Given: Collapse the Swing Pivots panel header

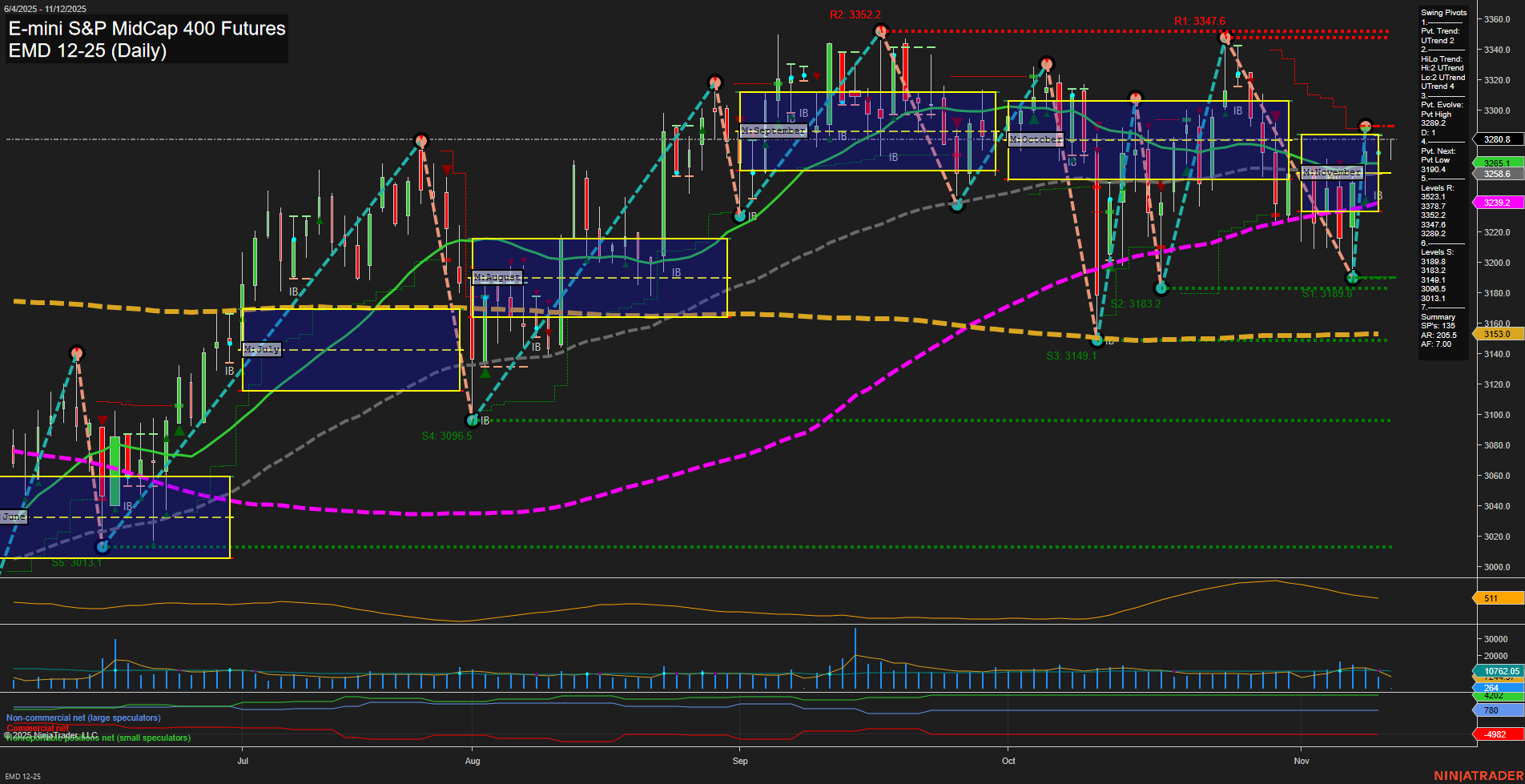Looking at the screenshot, I should click(x=1443, y=13).
